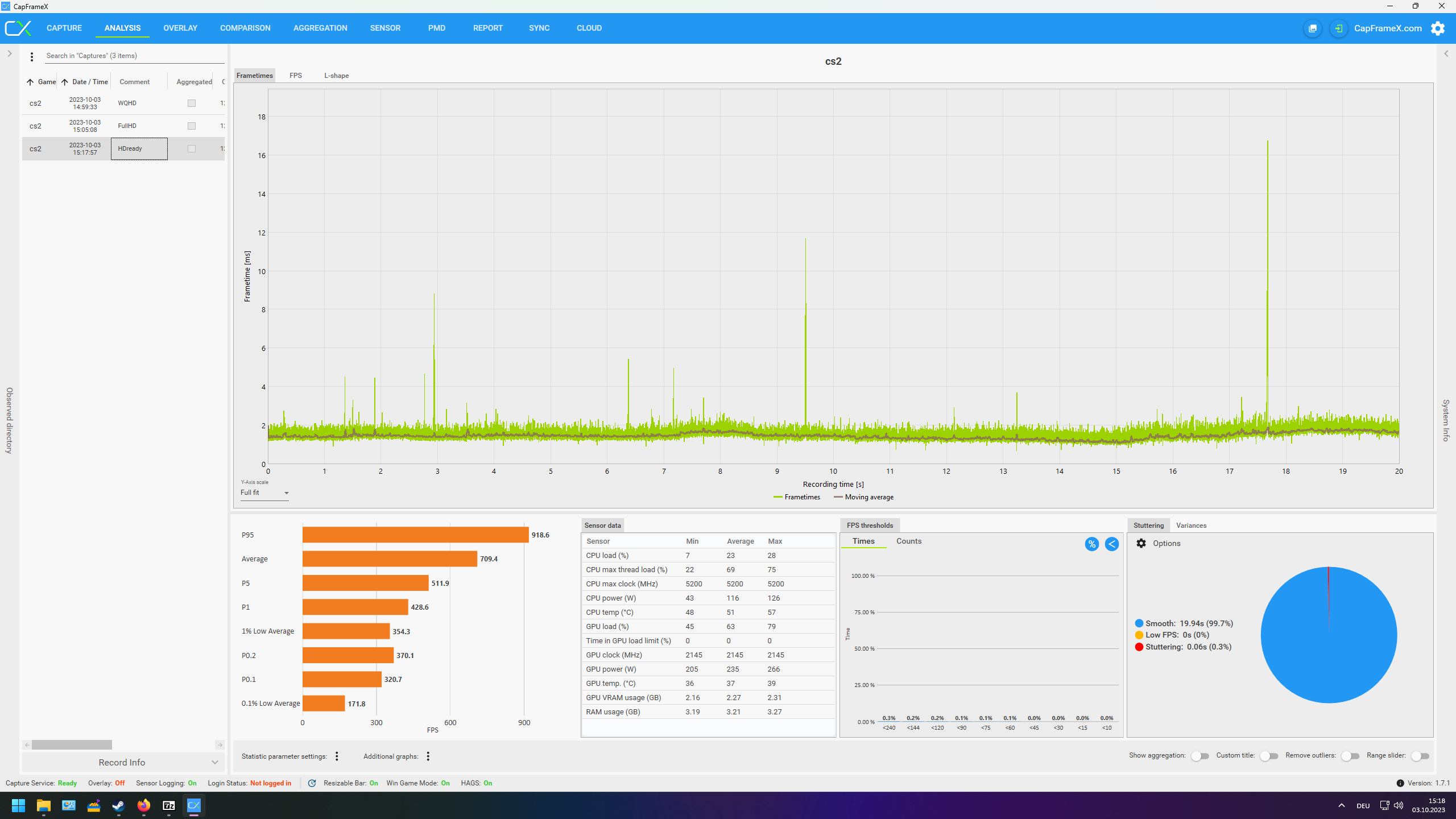1456x819 pixels.
Task: Click Aggregated column header
Action: click(194, 82)
